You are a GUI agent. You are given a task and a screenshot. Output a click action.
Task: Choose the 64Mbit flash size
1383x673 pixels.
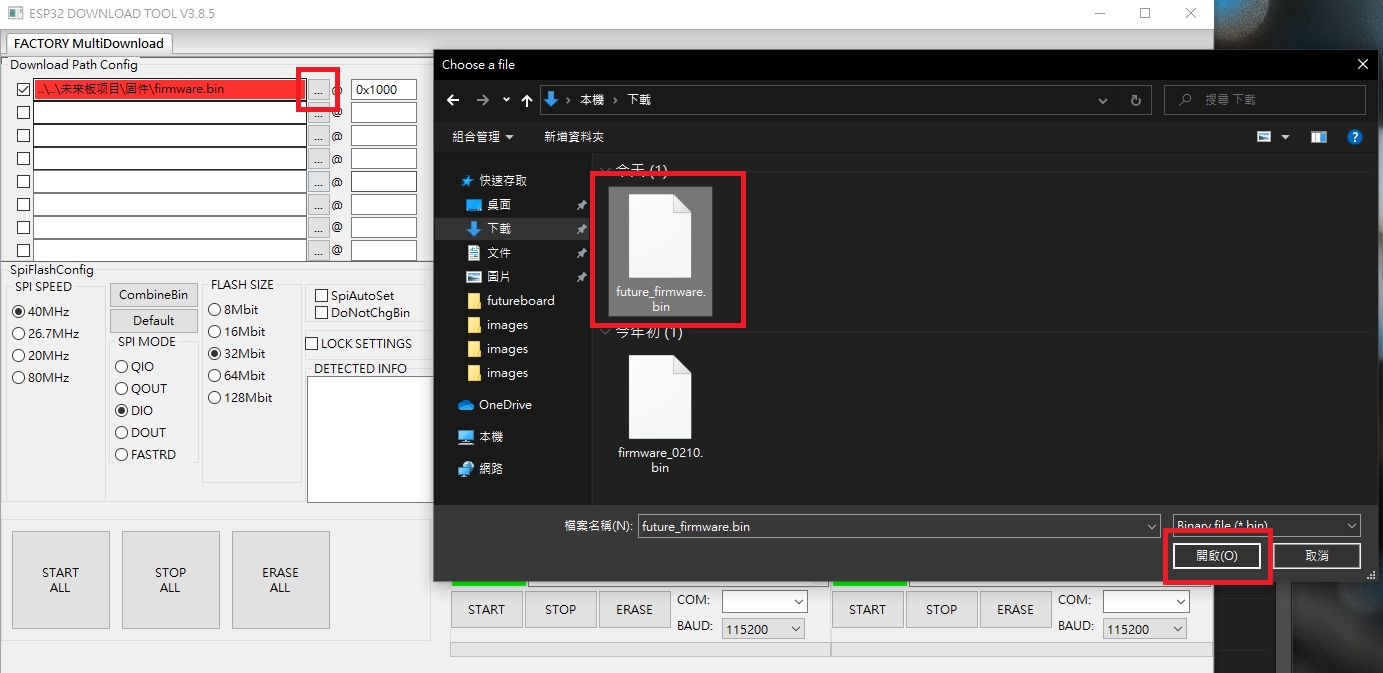(215, 376)
